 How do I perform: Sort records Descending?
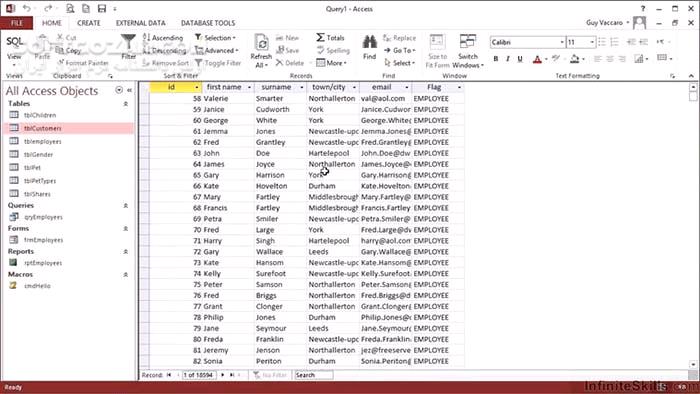[164, 50]
